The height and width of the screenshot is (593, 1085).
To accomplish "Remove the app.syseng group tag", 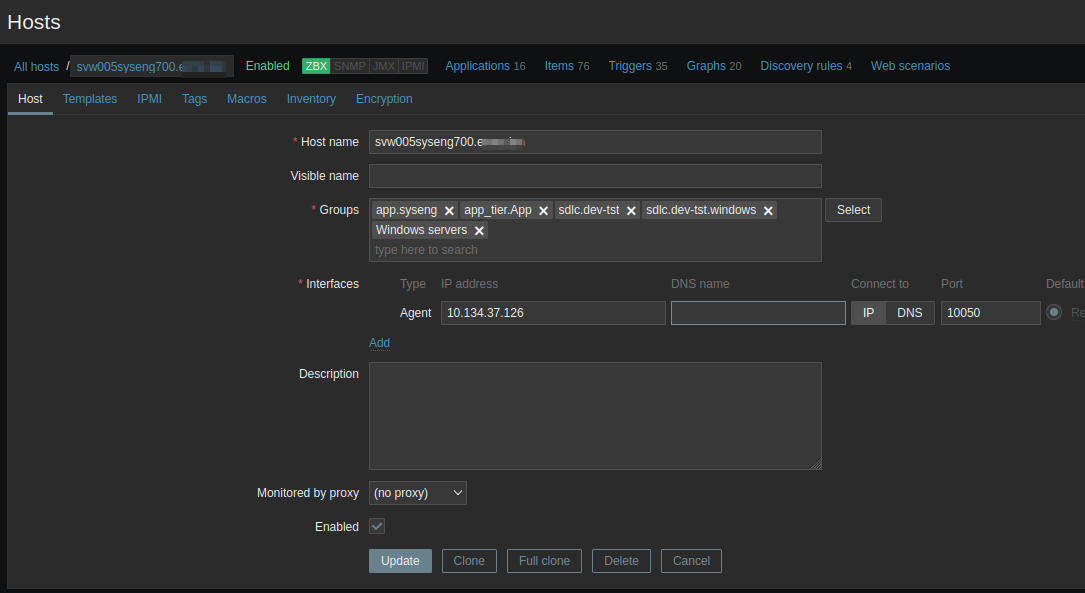I will pyautogui.click(x=449, y=211).
